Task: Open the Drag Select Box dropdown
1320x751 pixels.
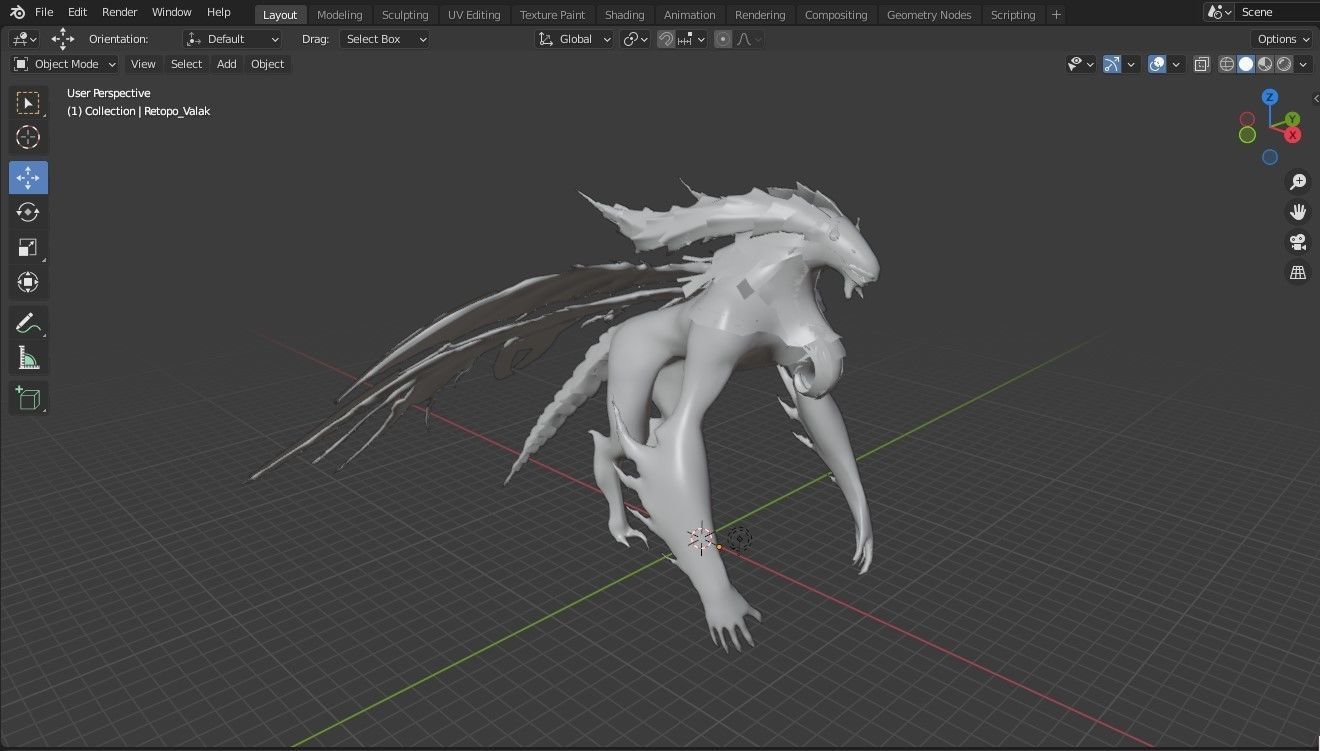Action: click(384, 39)
